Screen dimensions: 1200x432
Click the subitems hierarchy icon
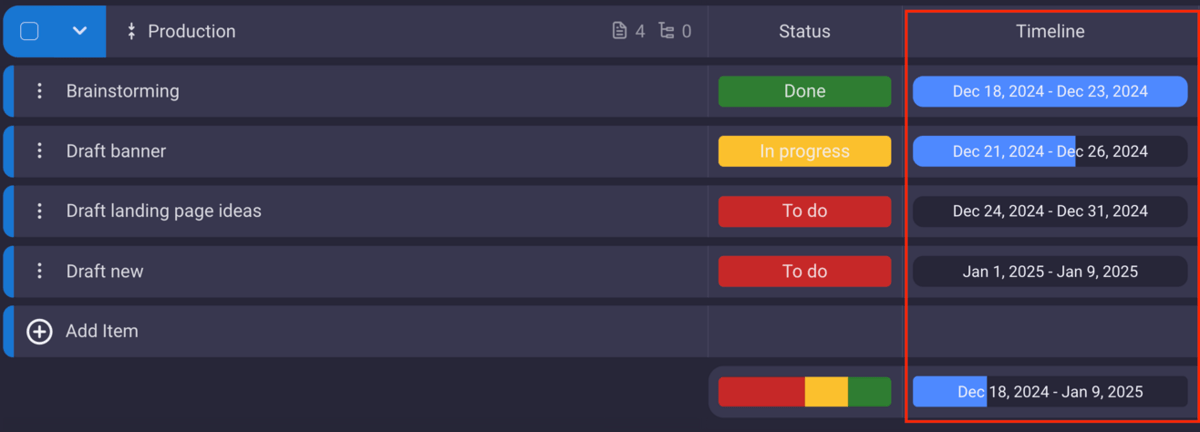667,31
